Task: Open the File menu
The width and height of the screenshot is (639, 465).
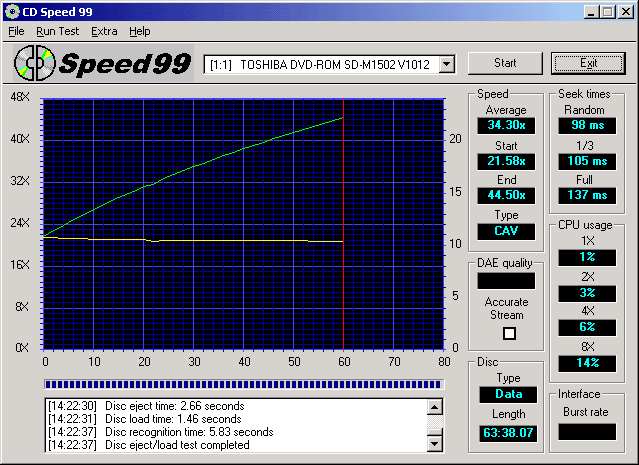Action: 16,31
